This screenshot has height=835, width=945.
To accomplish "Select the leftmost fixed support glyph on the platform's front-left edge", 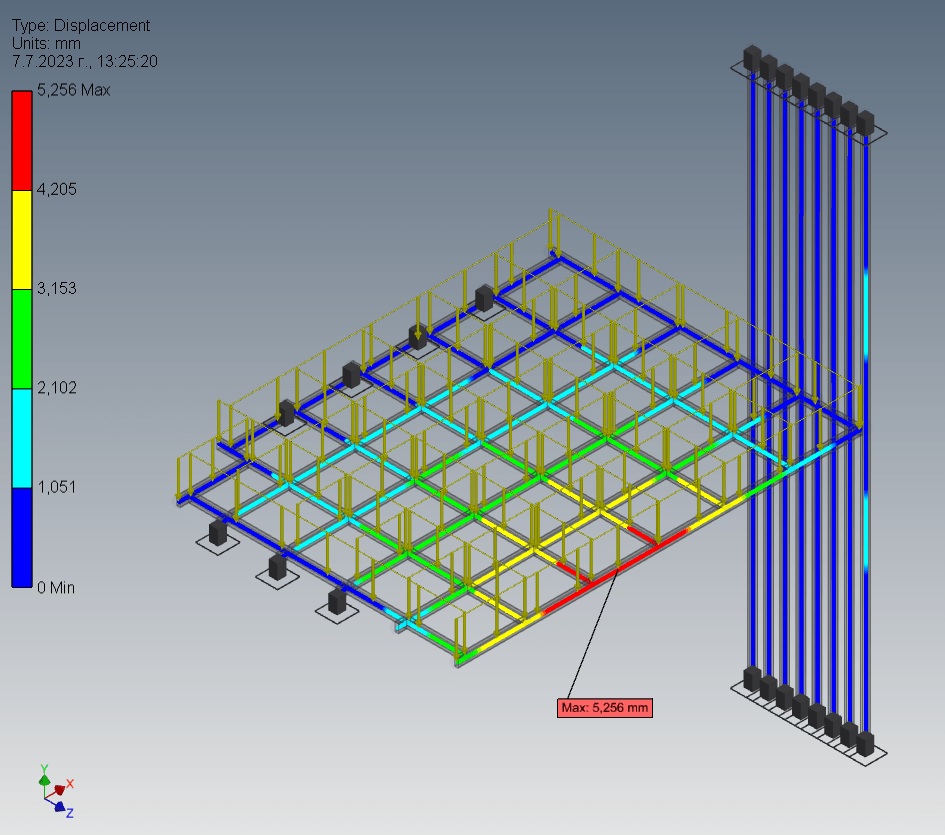I will (x=218, y=533).
